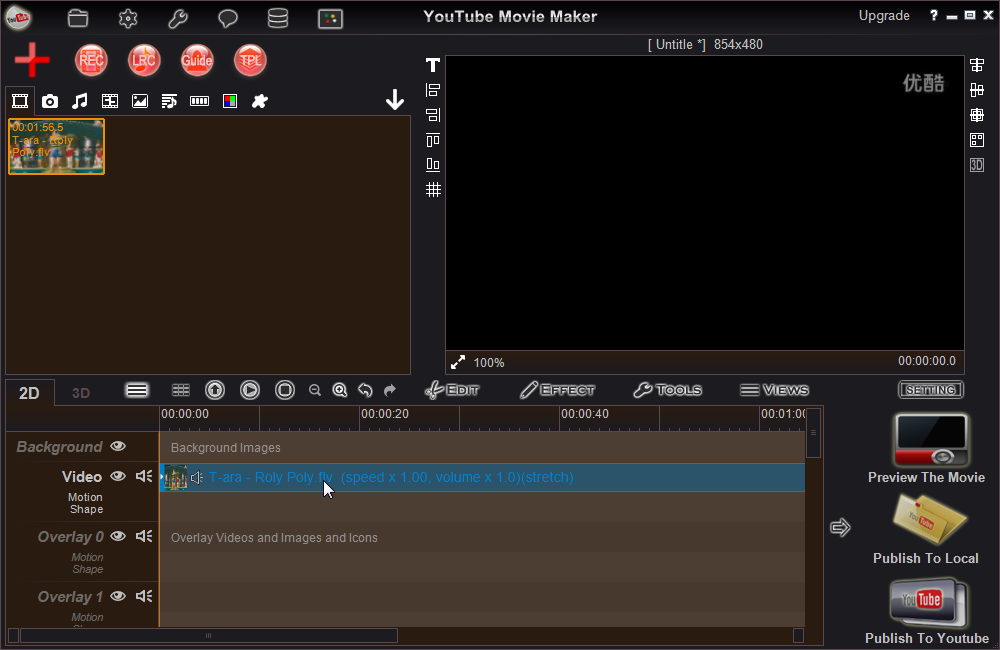Switch to the lyrics text lines tab
1000x650 pixels.
coord(169,101)
